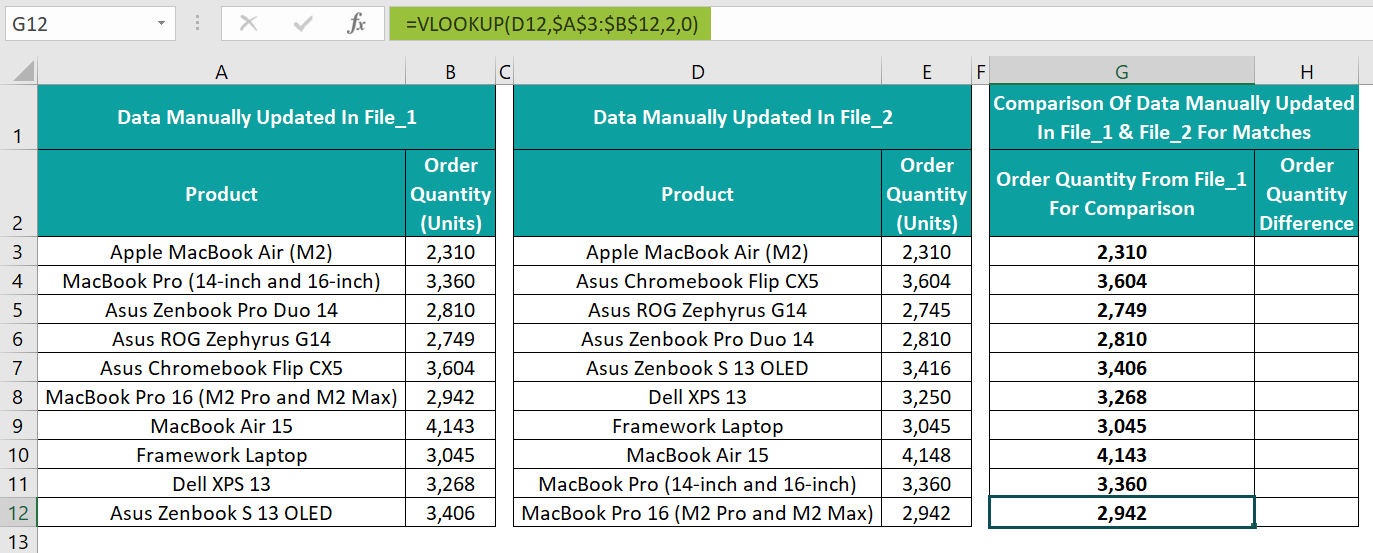Click cell B12 with value 3,406
Screen dimensions: 1373x553
coord(451,513)
